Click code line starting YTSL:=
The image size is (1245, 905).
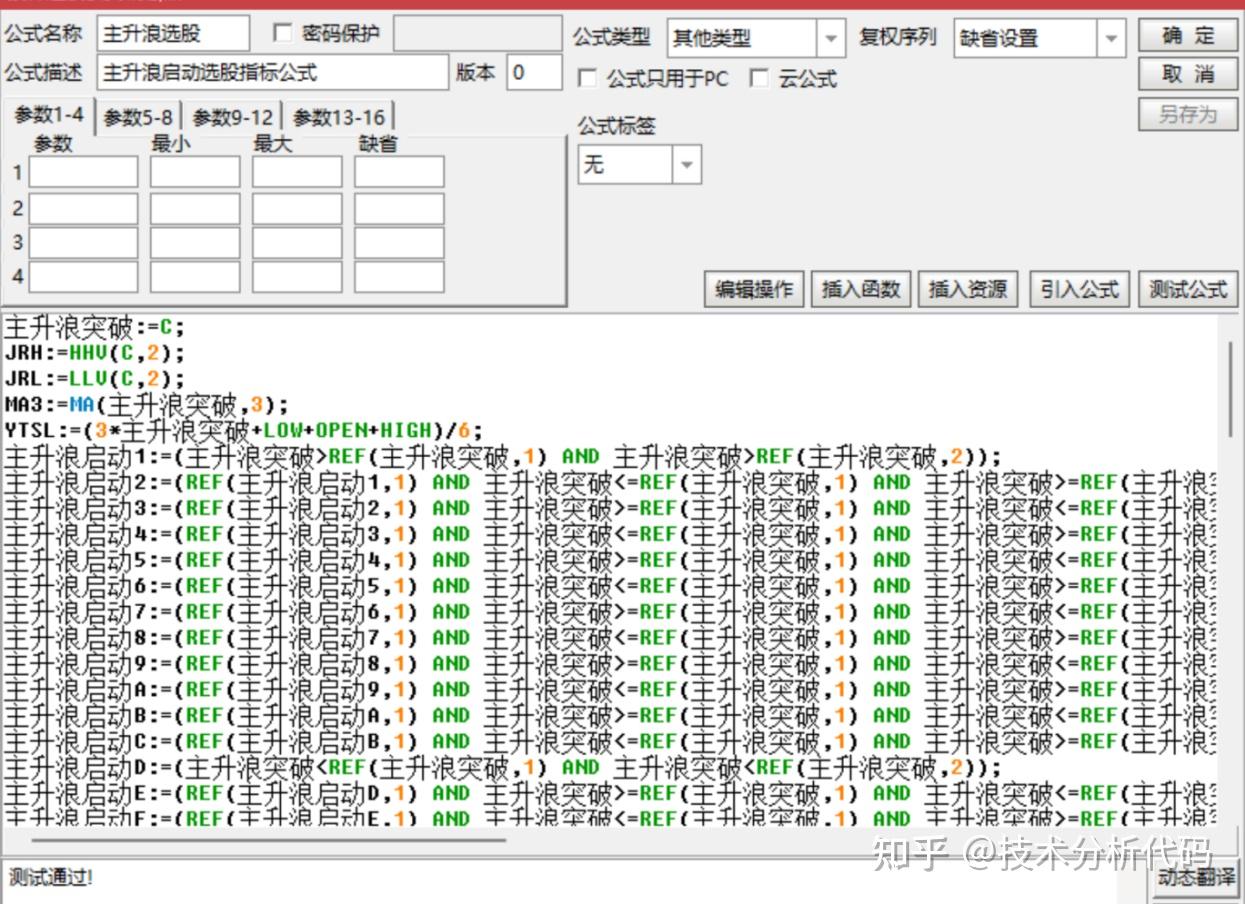click(243, 431)
